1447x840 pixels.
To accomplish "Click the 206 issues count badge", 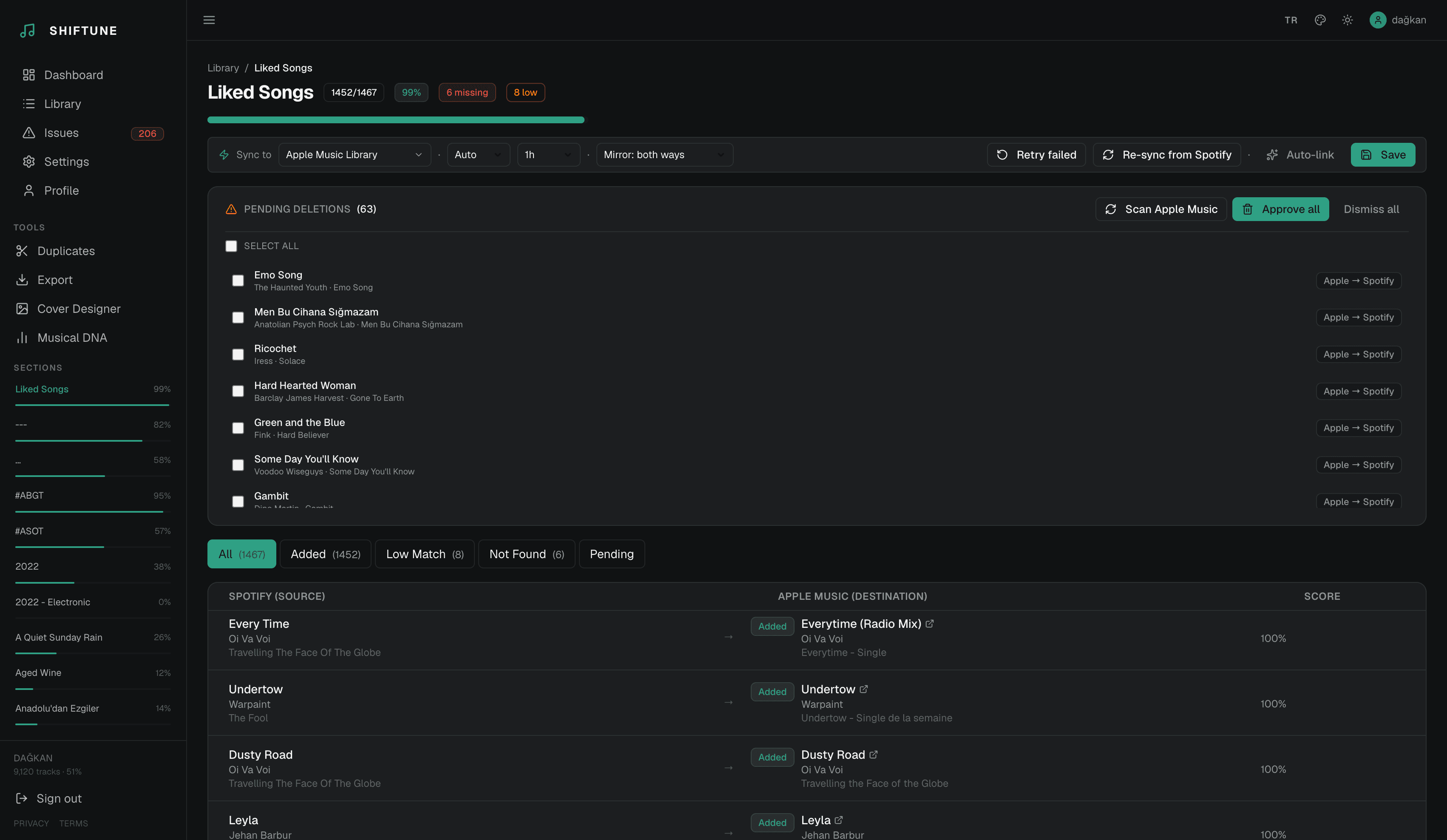I will tap(147, 133).
